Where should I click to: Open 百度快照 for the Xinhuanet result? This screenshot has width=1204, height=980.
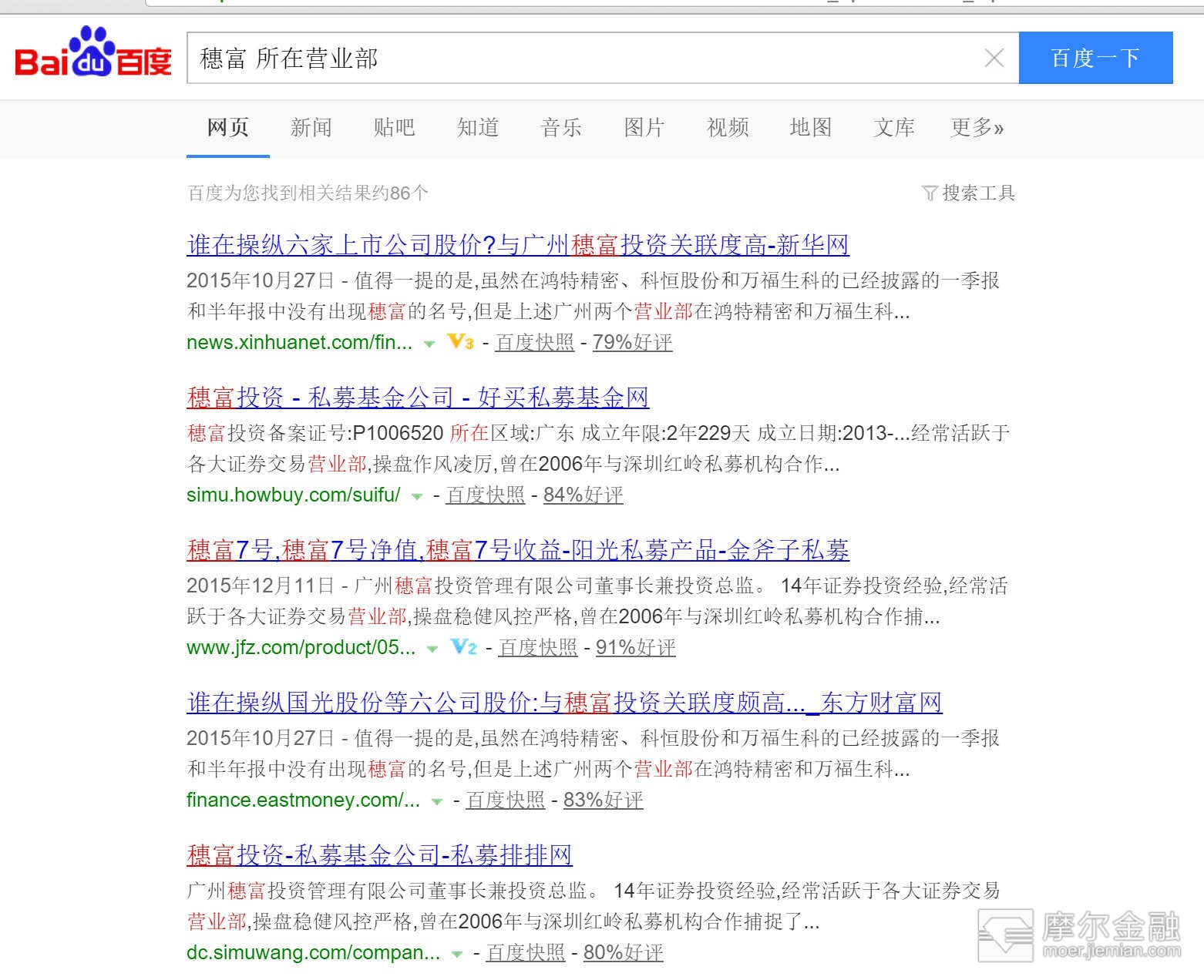click(x=535, y=342)
